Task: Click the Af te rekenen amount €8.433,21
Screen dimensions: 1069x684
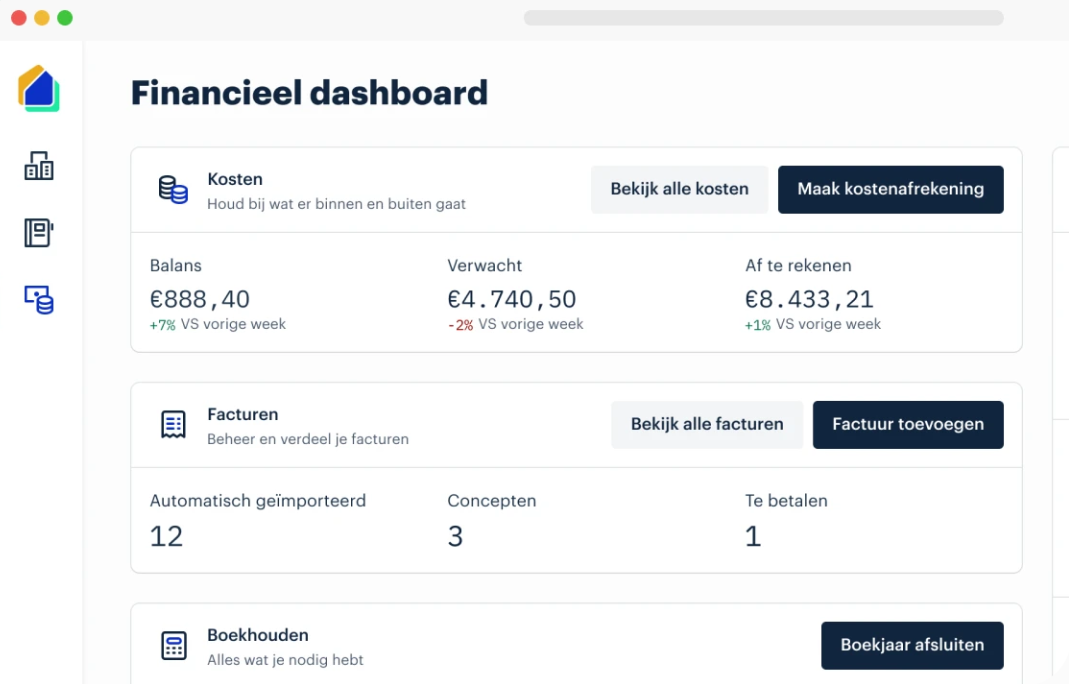Action: pos(809,299)
